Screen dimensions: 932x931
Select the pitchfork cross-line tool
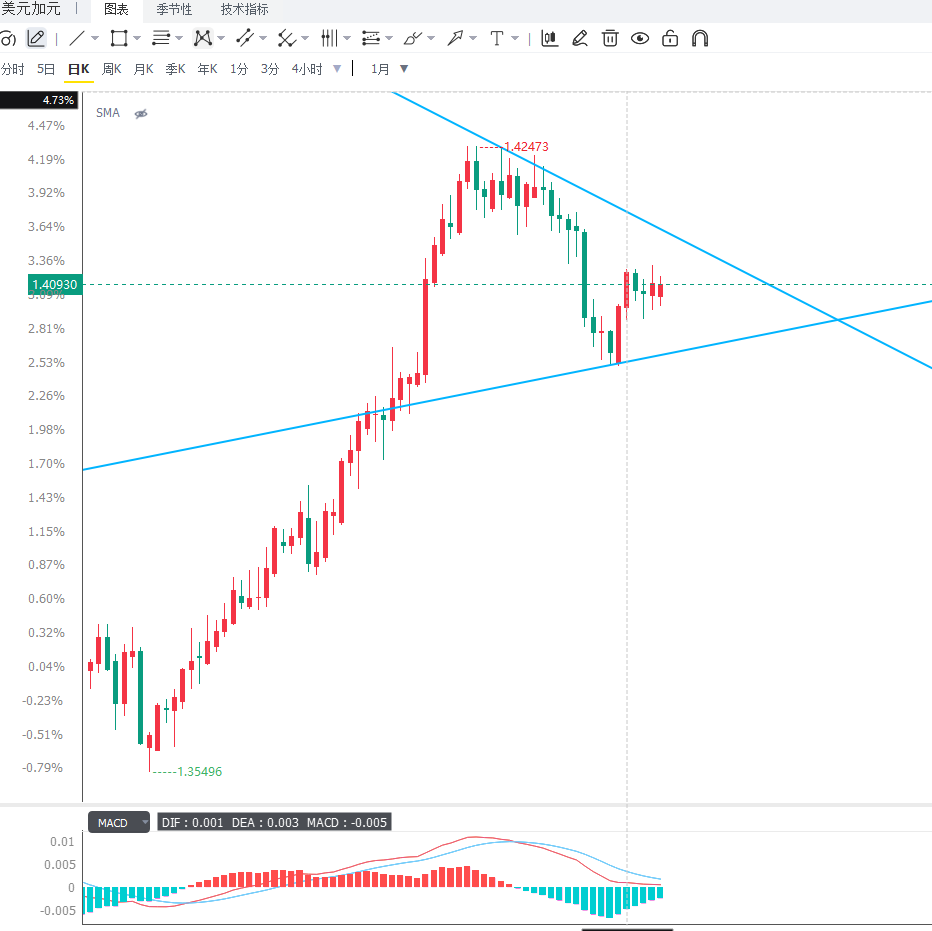(286, 39)
